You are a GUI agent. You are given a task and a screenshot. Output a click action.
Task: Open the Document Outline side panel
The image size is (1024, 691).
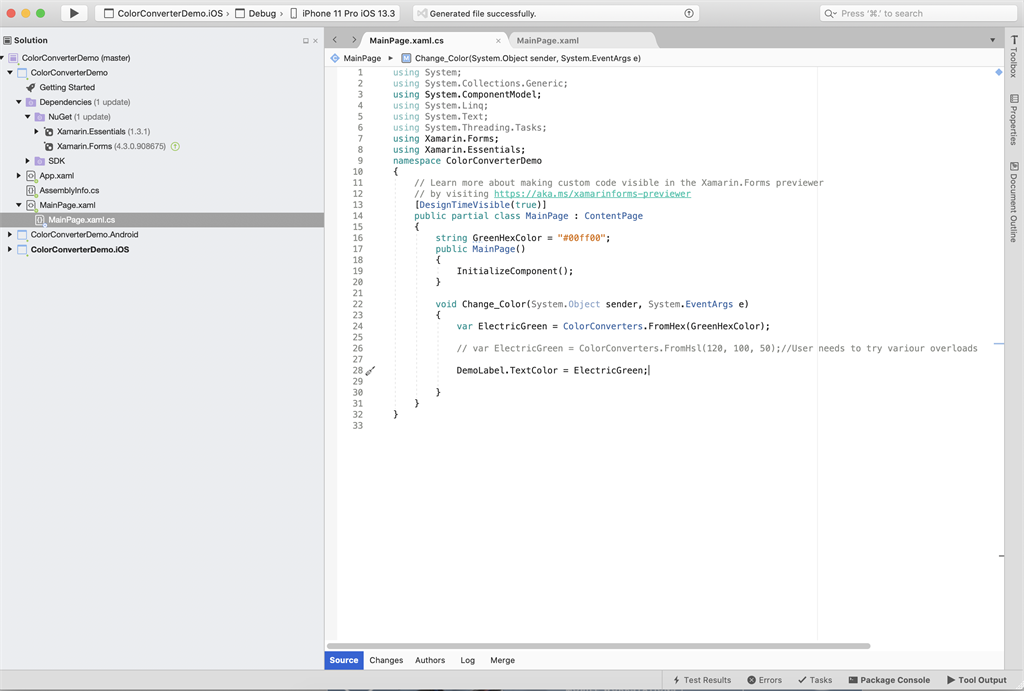click(x=1013, y=201)
